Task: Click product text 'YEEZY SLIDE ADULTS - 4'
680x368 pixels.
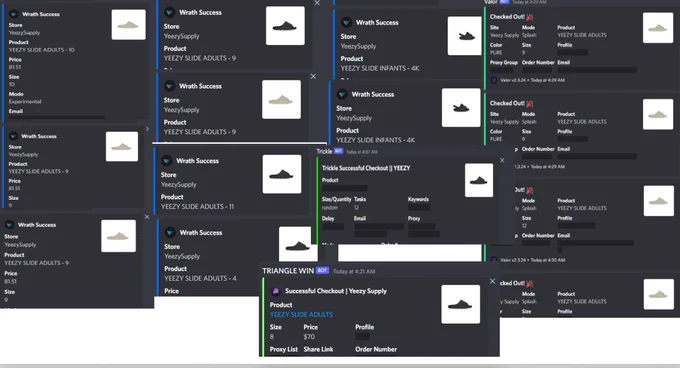Action: tap(200, 278)
